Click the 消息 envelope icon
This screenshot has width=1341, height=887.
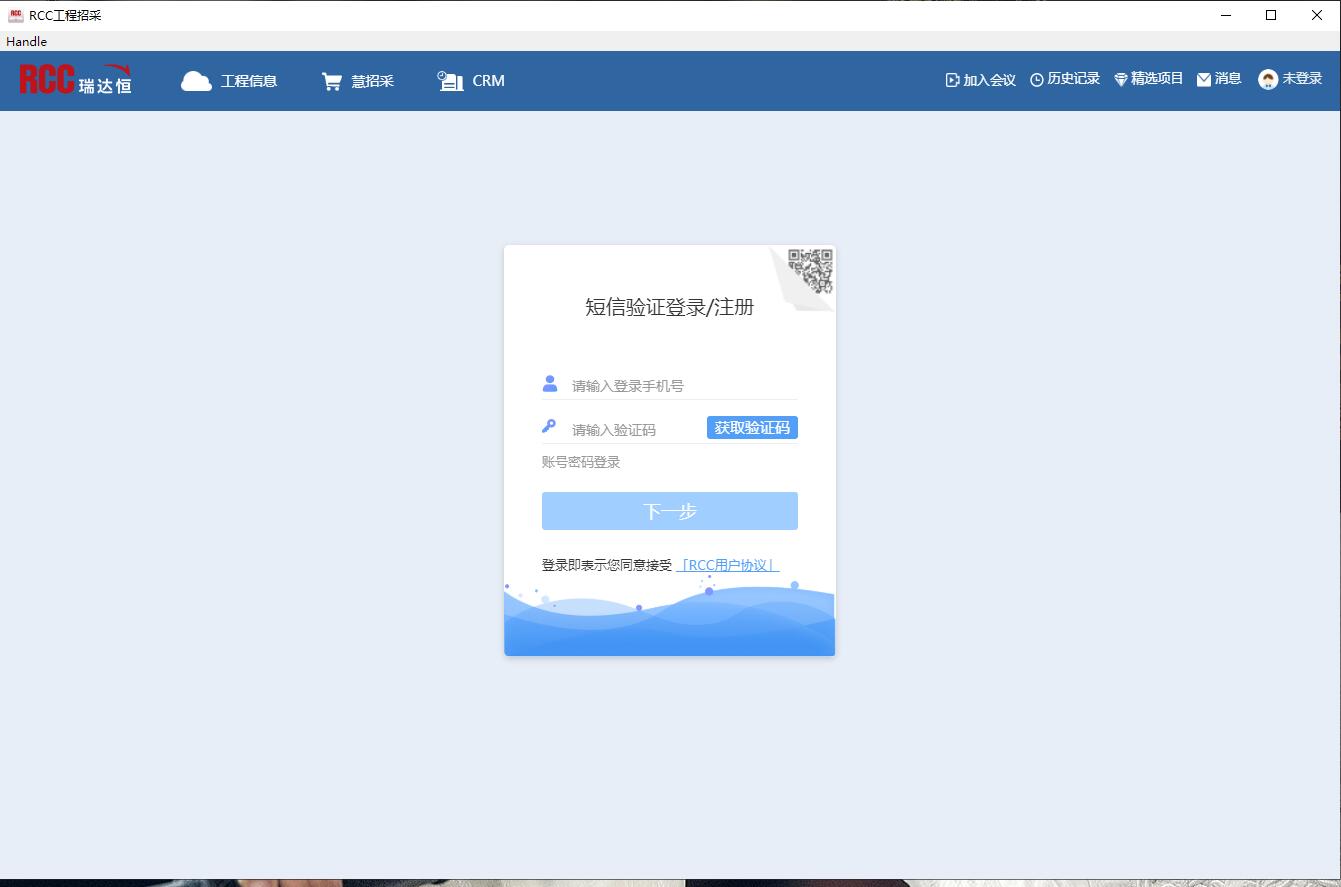[1204, 80]
